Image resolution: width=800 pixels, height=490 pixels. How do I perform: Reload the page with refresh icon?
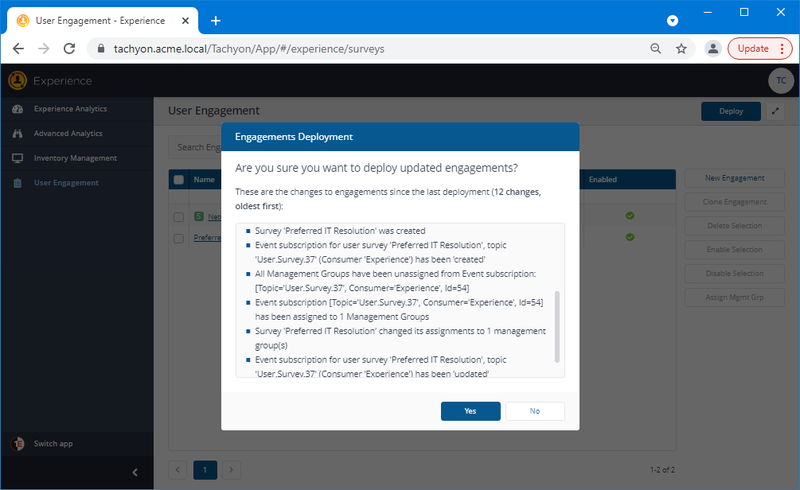pos(69,48)
